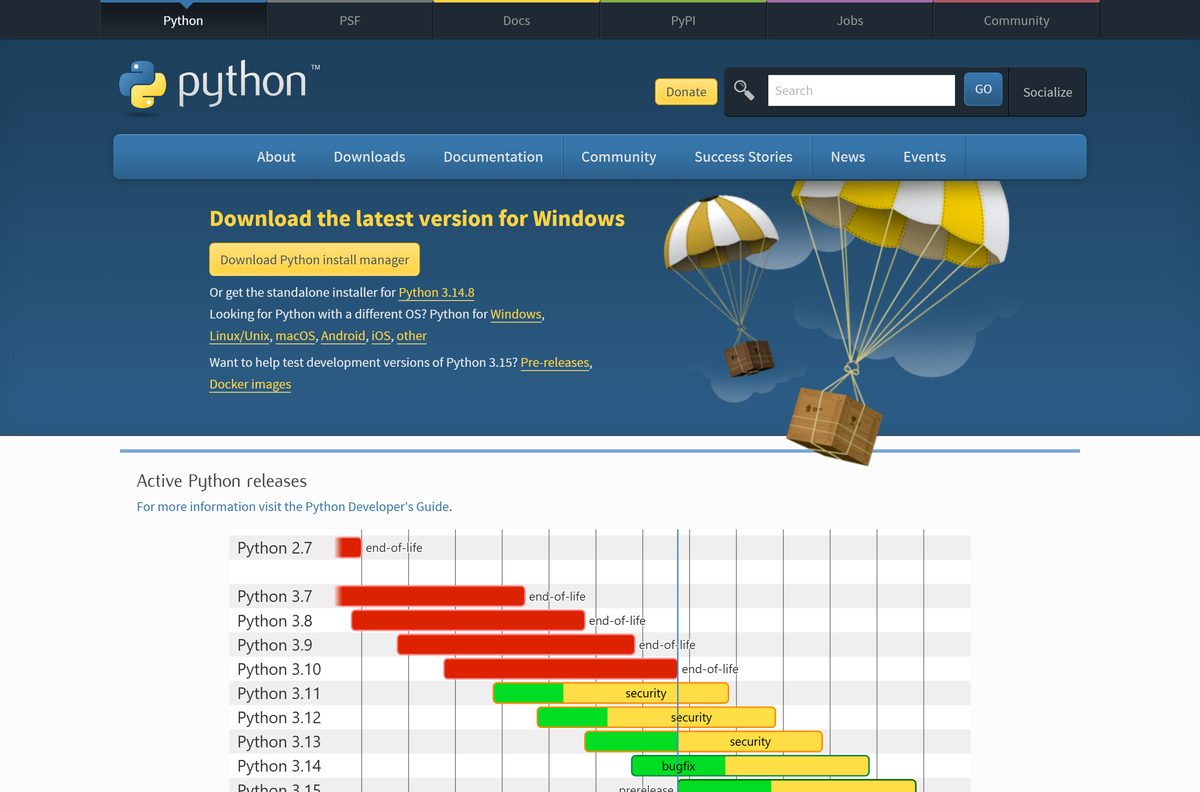The height and width of the screenshot is (792, 1200).
Task: Open the PyPI top tab
Action: (683, 20)
